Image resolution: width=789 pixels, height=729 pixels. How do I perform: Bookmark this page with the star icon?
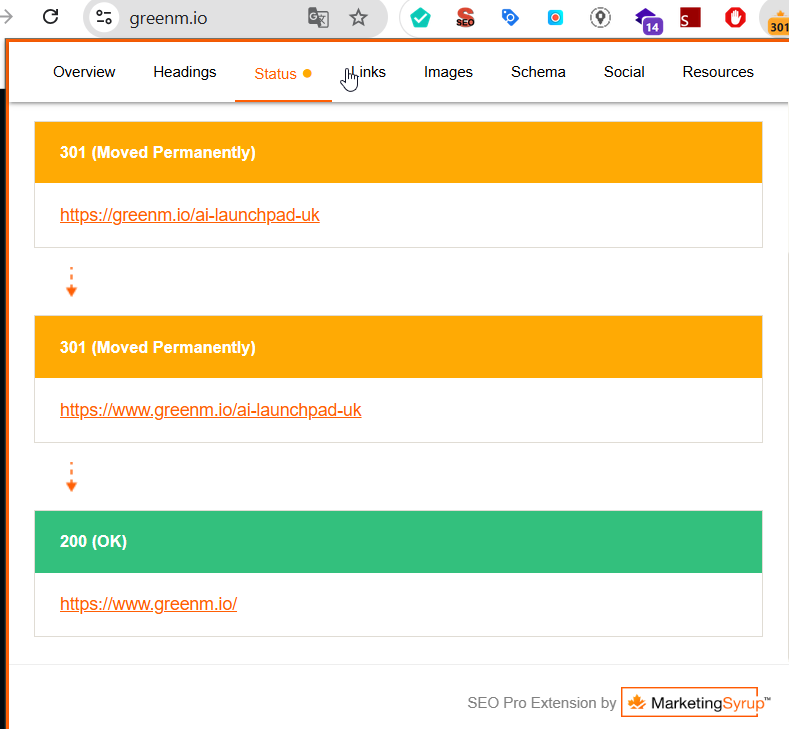click(x=358, y=18)
